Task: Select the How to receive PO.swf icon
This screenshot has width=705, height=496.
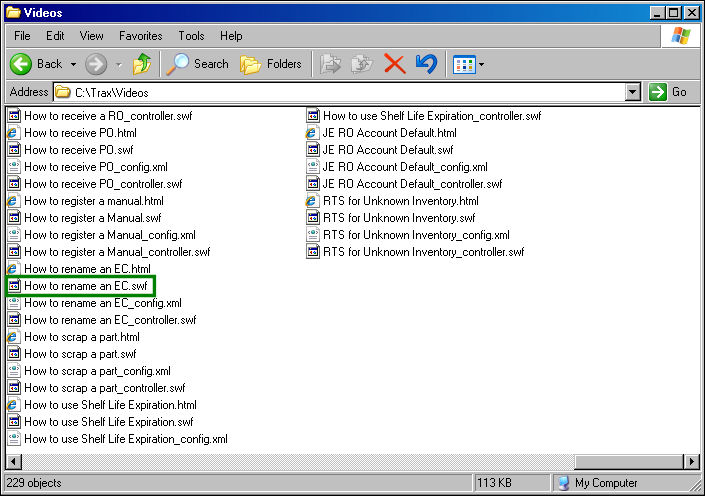Action: point(14,150)
